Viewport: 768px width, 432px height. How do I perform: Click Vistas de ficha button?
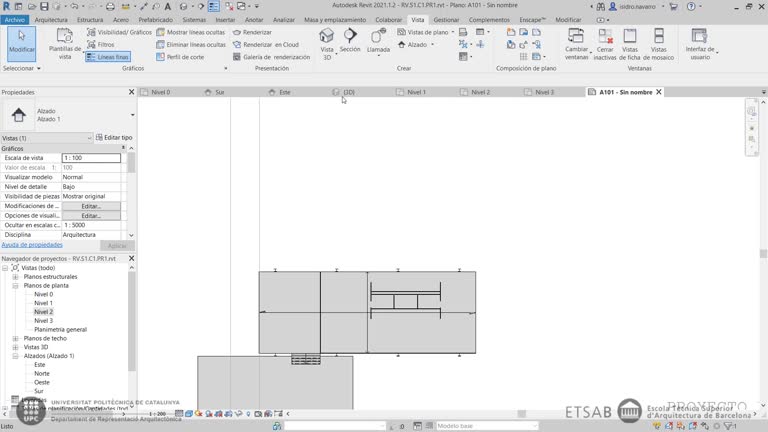(630, 44)
